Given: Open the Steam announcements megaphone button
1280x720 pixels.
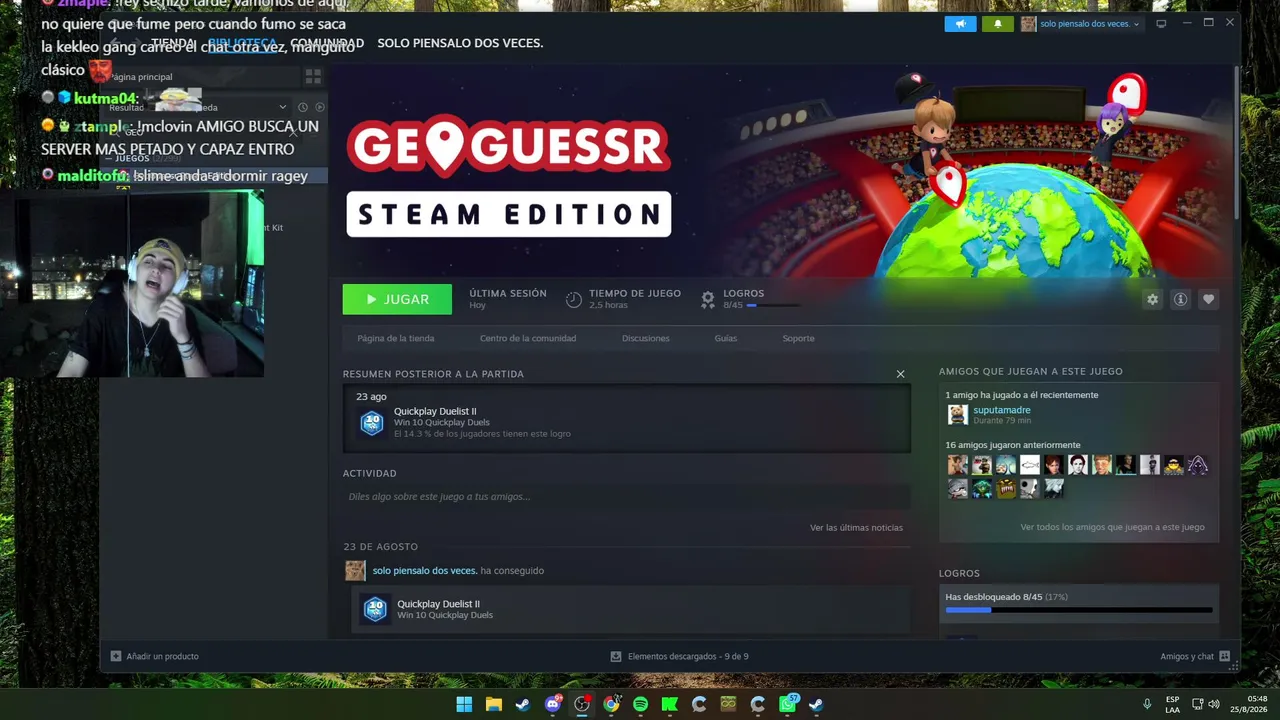Looking at the screenshot, I should [960, 24].
